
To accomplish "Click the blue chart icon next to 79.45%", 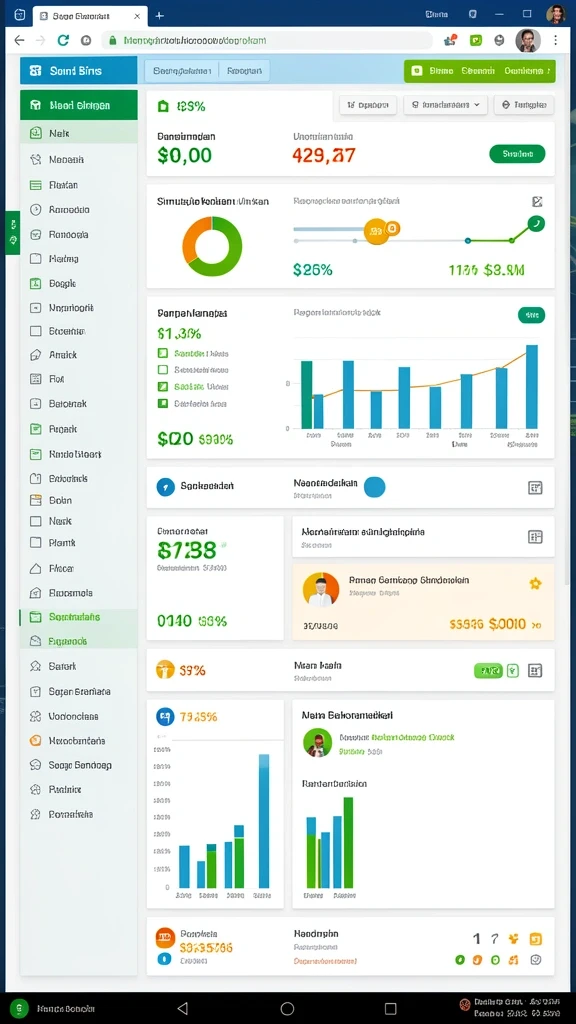I will 166,716.
